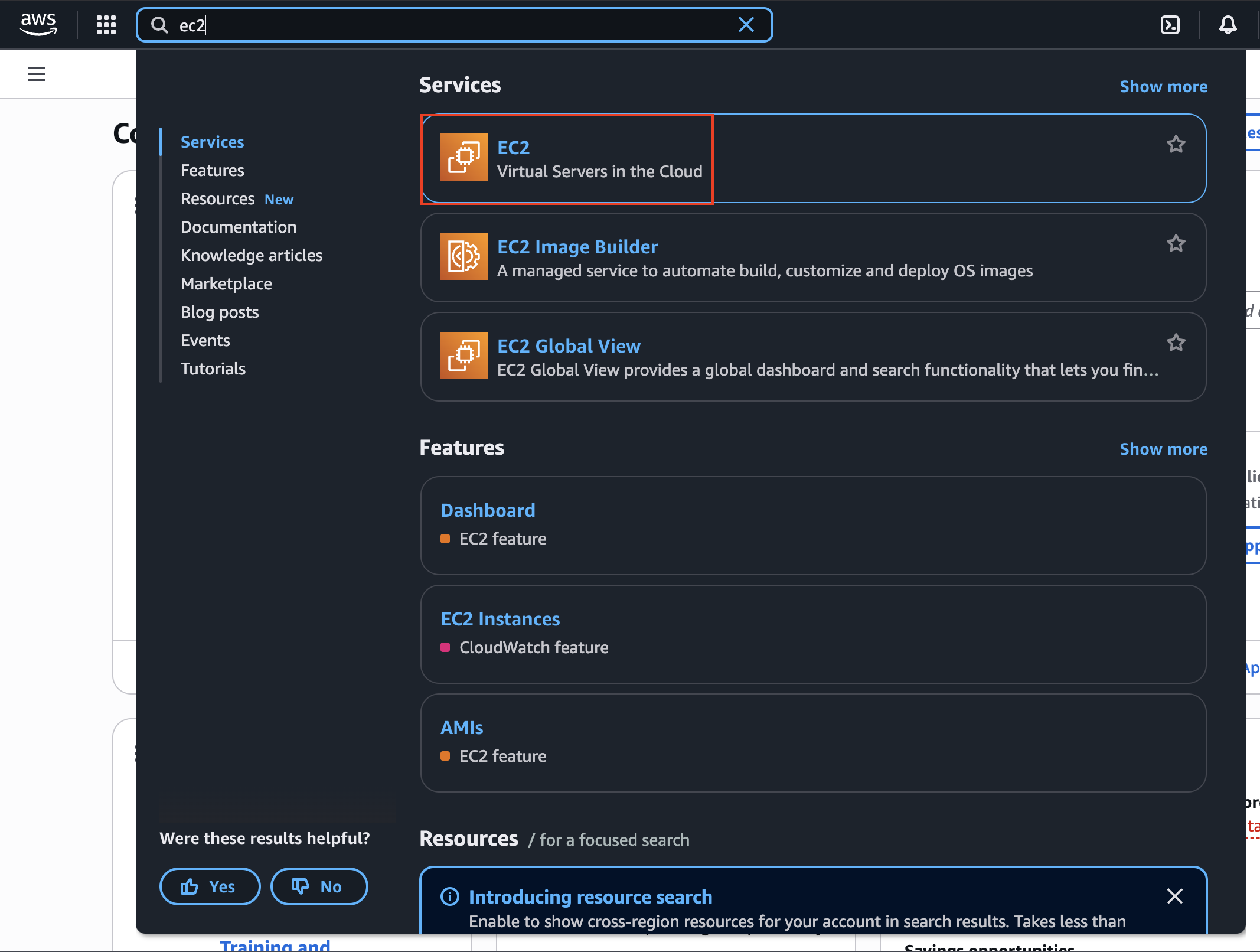The image size is (1260, 952).
Task: Show more Features results
Action: point(1163,449)
